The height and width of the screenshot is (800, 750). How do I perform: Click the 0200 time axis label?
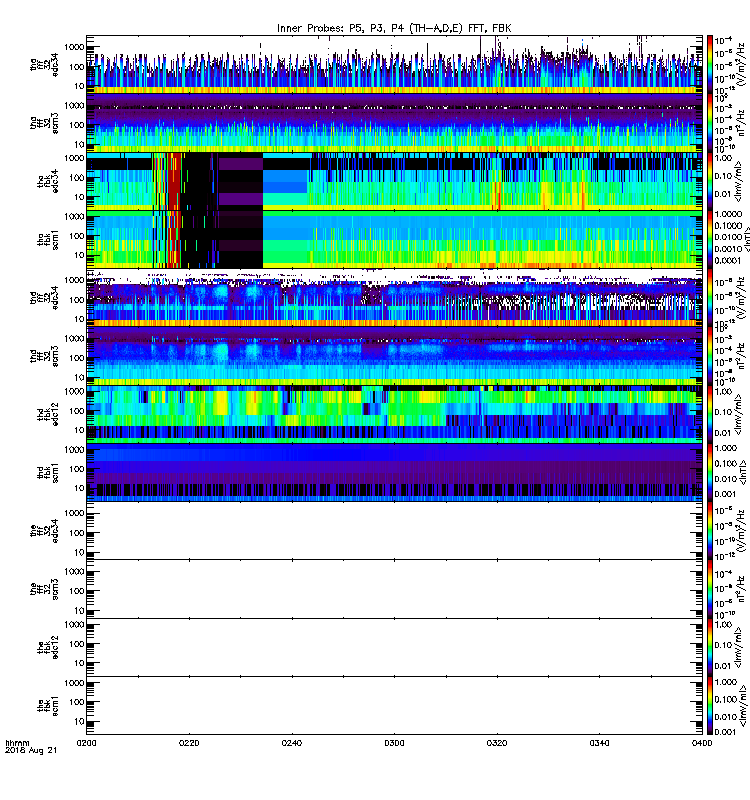coord(86,743)
